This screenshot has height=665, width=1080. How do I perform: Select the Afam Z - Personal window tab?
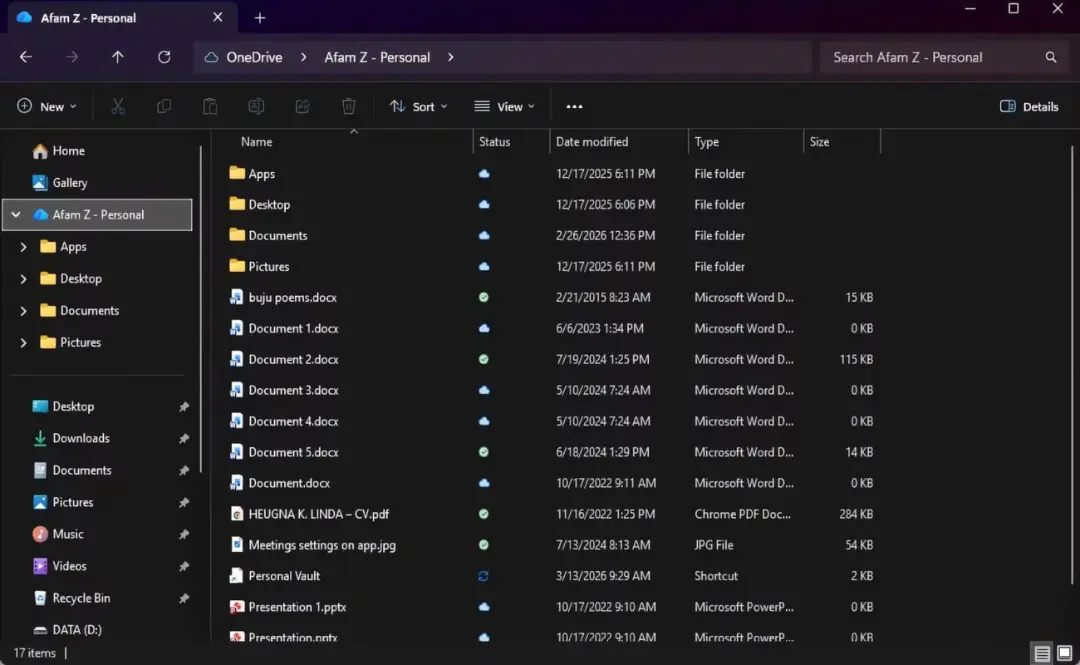pyautogui.click(x=123, y=18)
